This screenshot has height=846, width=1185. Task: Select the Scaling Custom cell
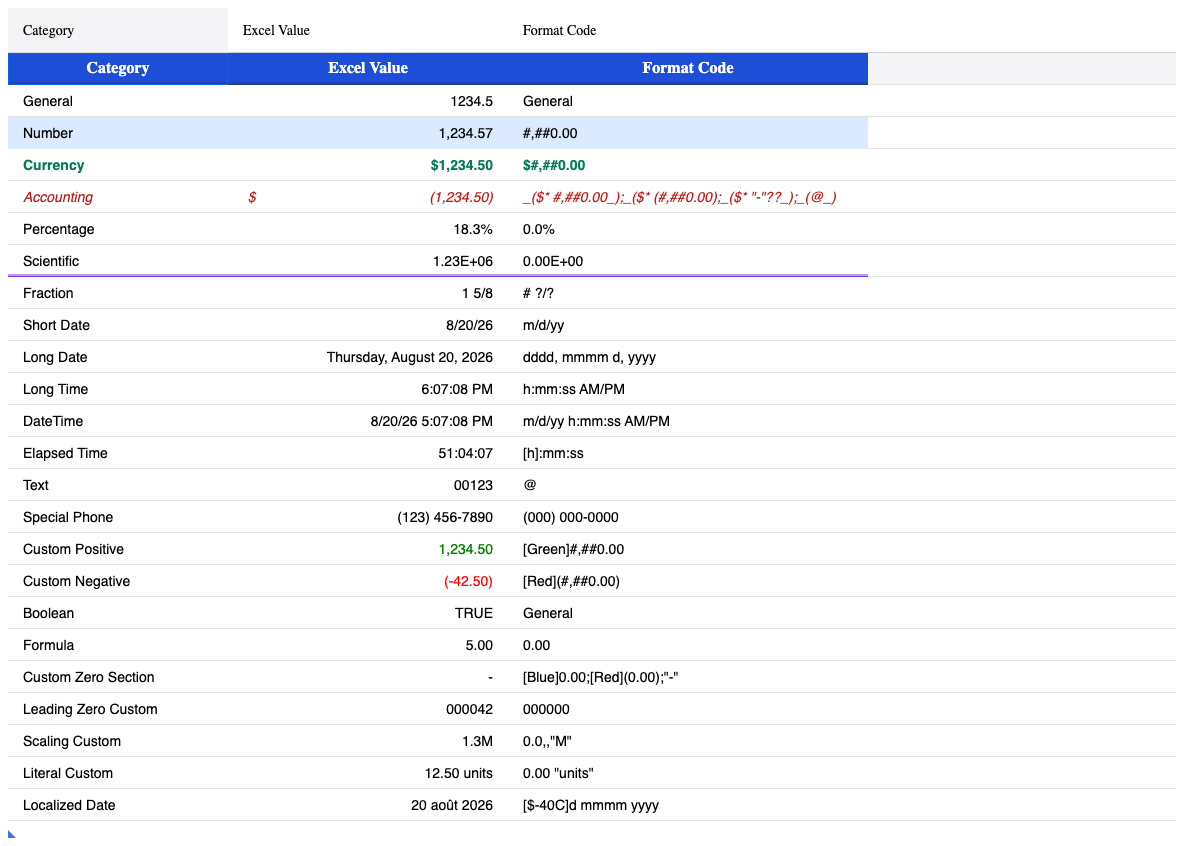pos(117,741)
